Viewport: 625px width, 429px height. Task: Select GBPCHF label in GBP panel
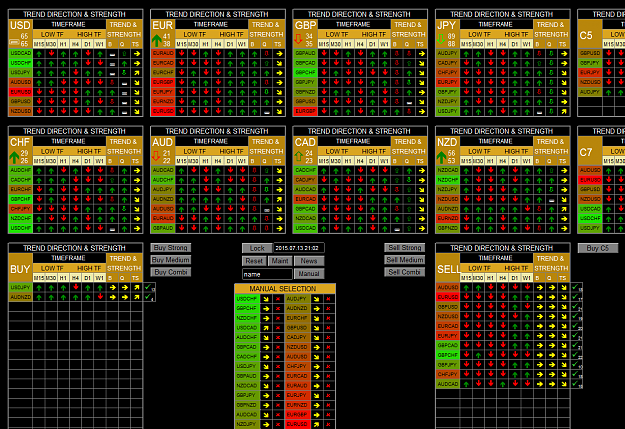click(x=305, y=73)
